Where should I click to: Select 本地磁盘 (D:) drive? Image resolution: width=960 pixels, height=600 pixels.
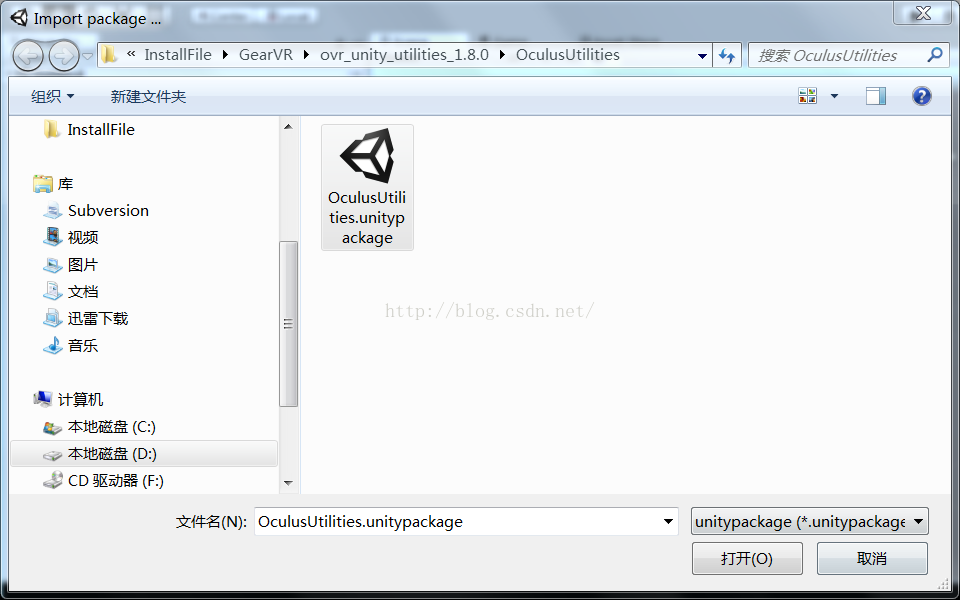[144, 454]
